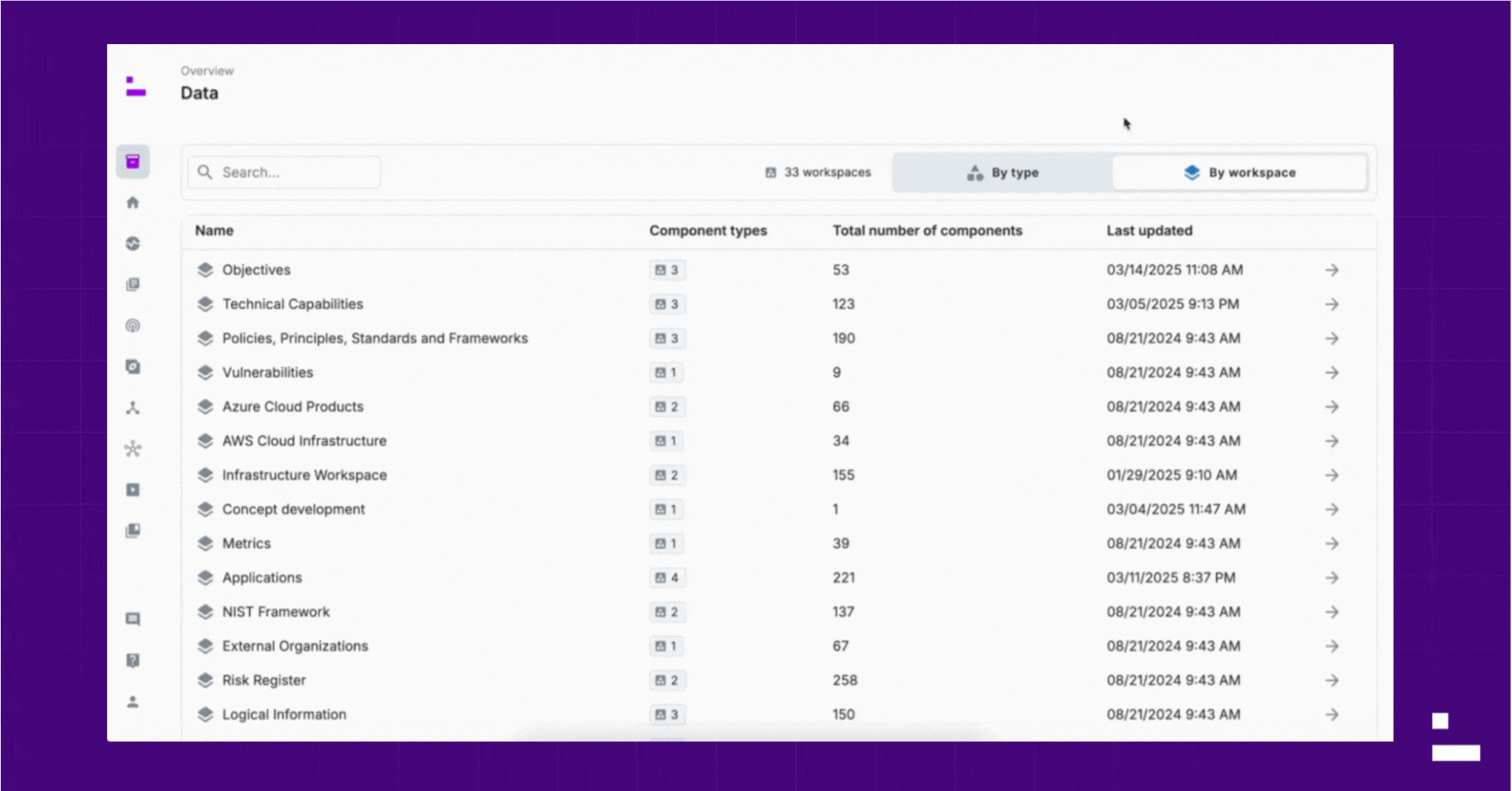Select External Organizations name
1512x791 pixels.
(x=295, y=646)
